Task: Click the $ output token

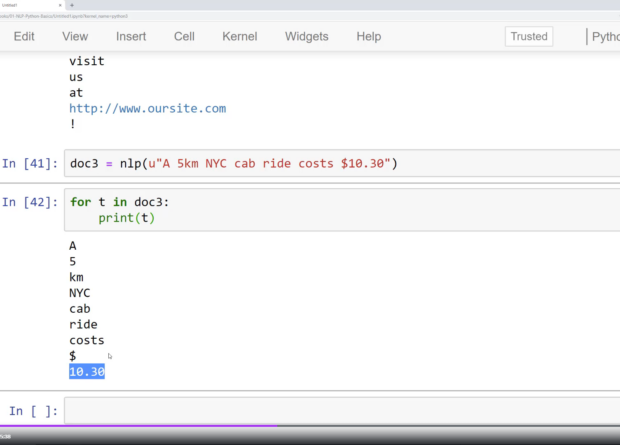Action: coord(73,356)
